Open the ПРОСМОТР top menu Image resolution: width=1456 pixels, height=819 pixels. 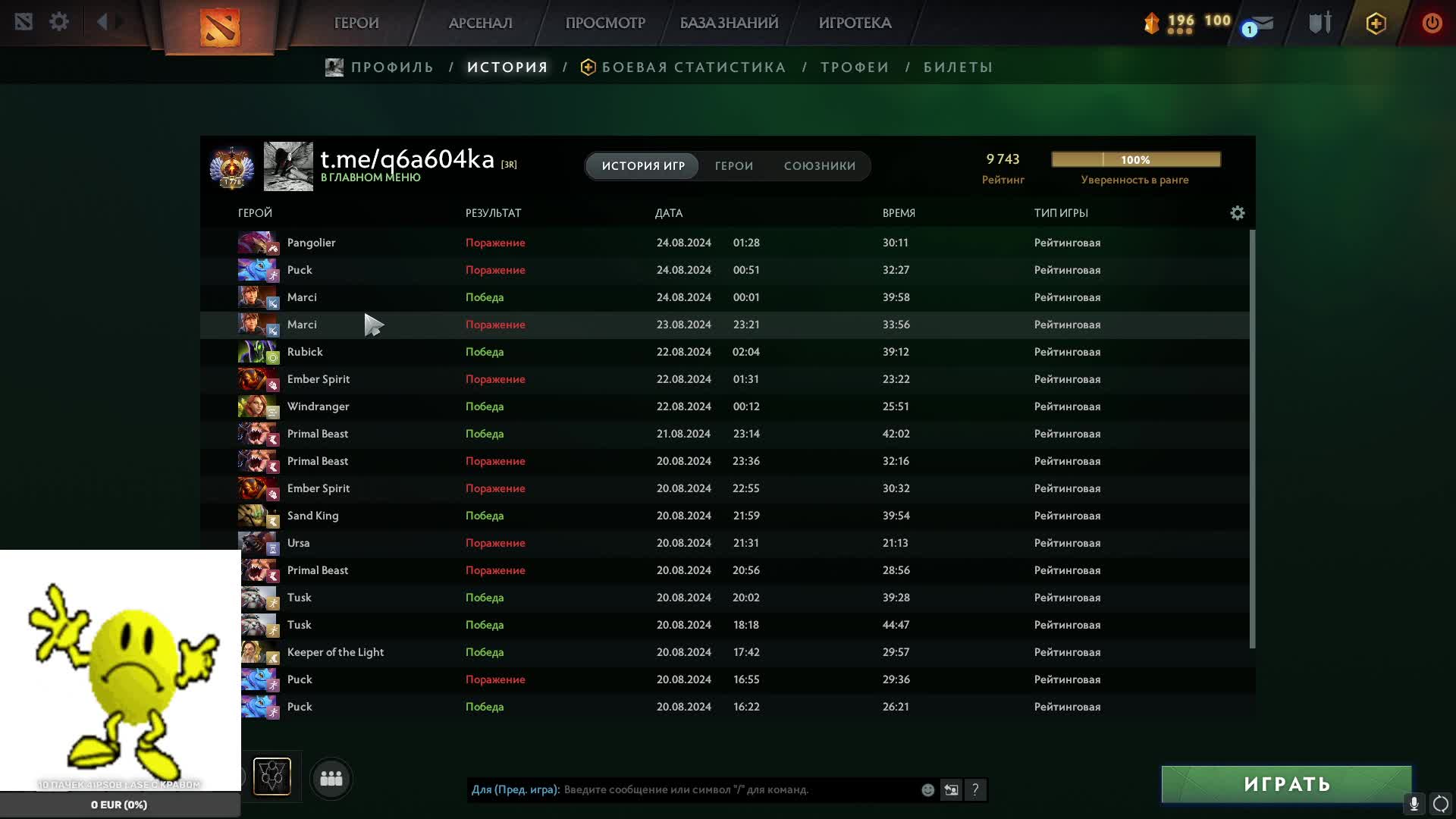[605, 23]
